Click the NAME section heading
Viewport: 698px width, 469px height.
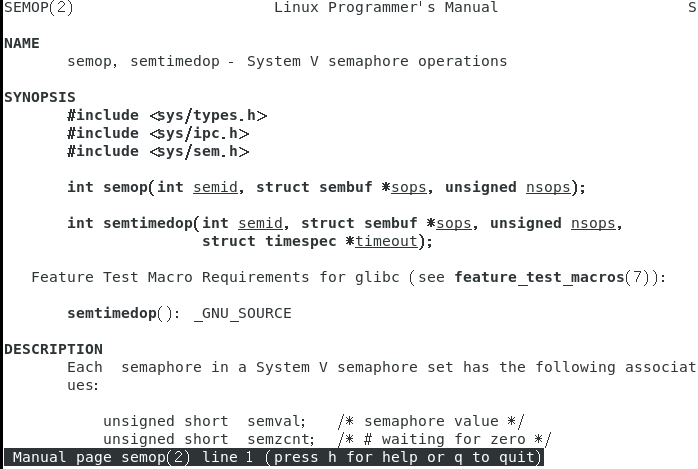tap(22, 44)
